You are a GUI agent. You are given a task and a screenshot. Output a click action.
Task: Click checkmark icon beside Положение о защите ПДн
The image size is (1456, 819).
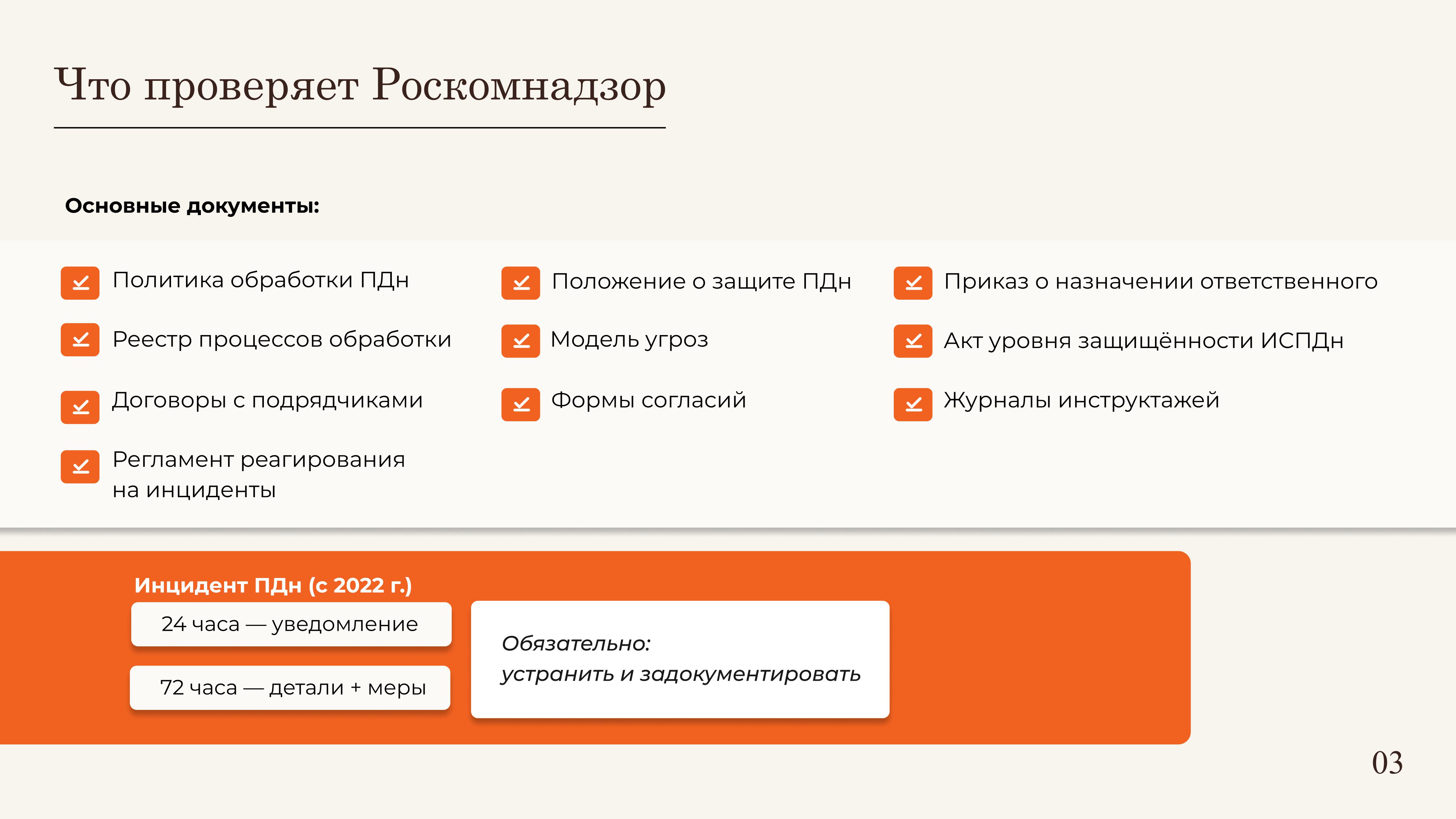coord(520,283)
